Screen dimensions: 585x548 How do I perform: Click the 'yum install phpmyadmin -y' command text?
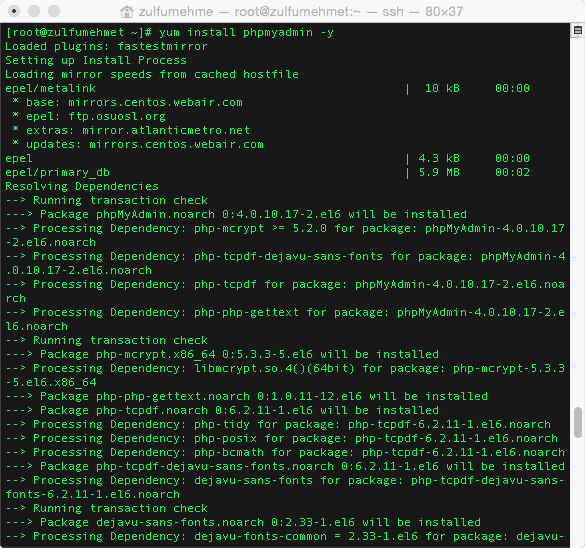tap(246, 32)
